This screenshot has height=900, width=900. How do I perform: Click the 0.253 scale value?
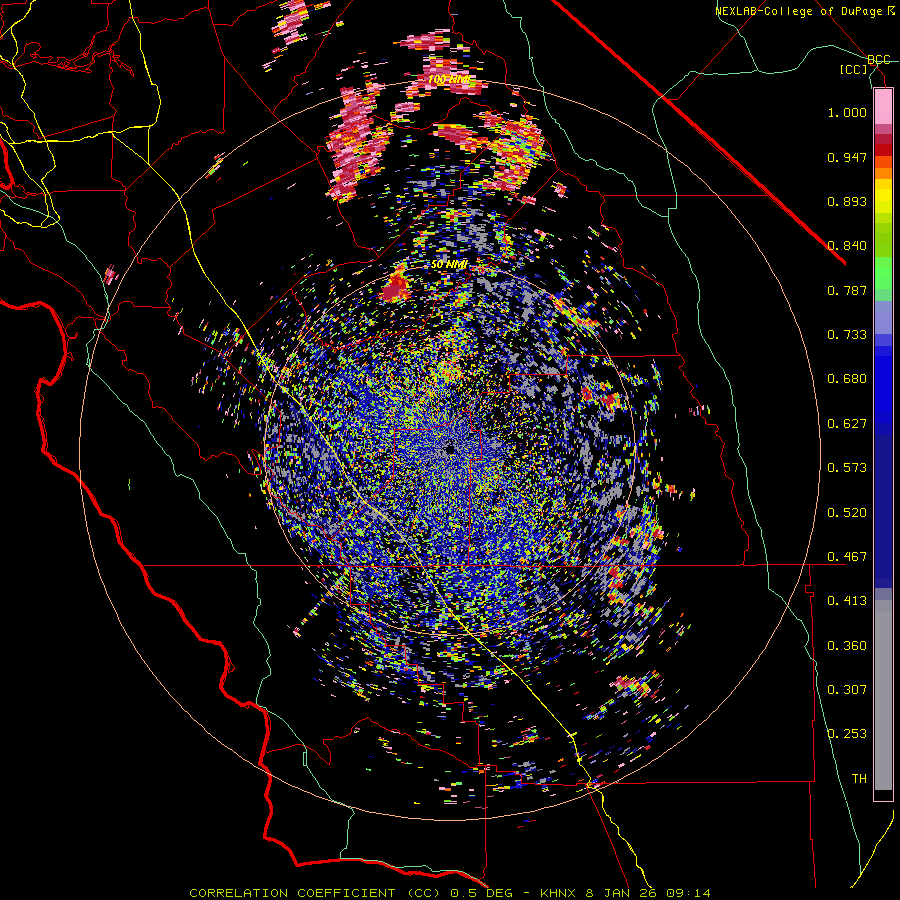click(847, 734)
